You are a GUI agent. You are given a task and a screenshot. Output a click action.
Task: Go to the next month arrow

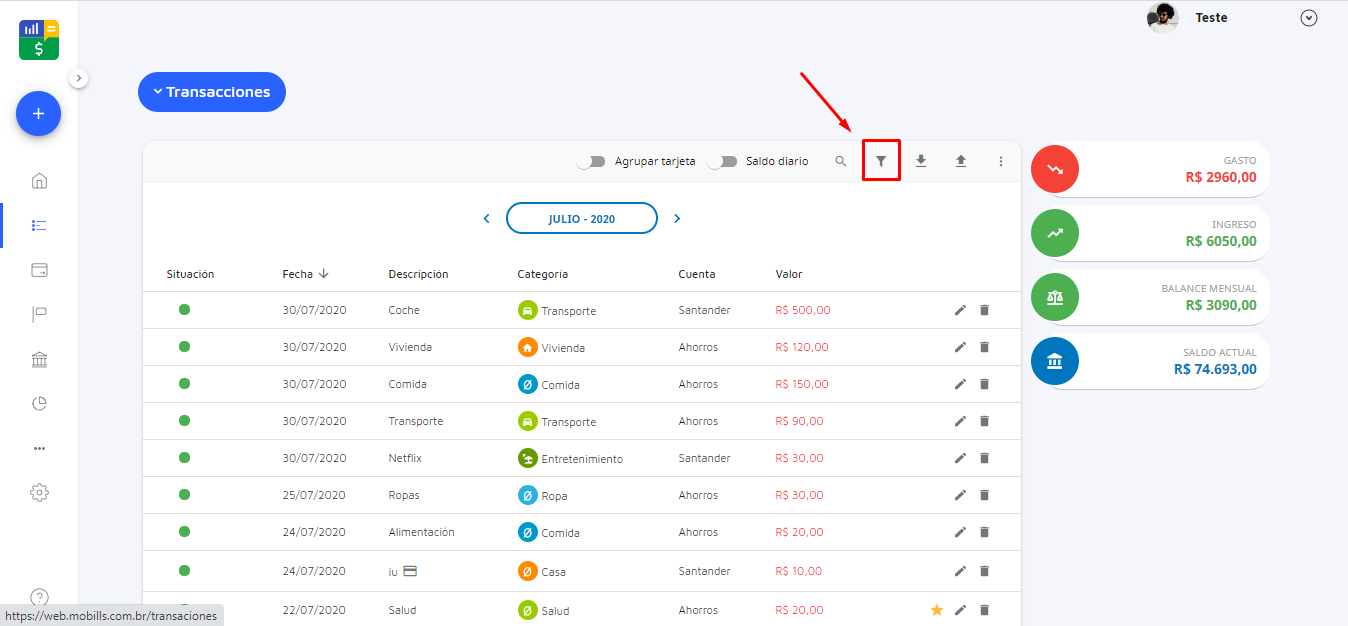pos(677,218)
